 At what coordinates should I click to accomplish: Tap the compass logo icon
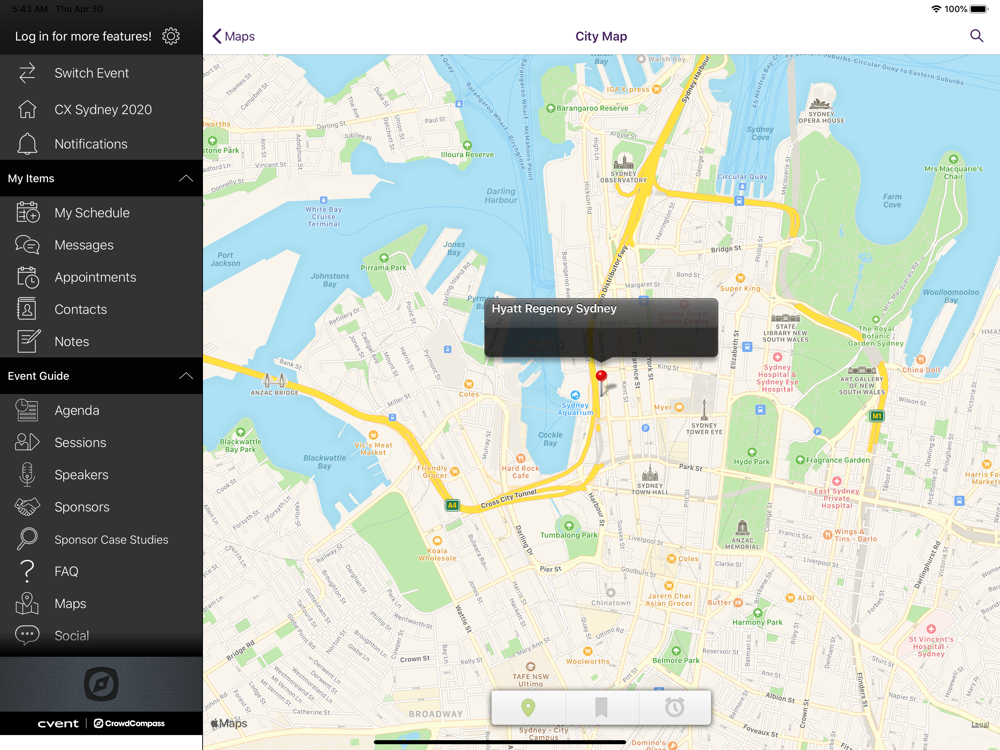(x=101, y=684)
